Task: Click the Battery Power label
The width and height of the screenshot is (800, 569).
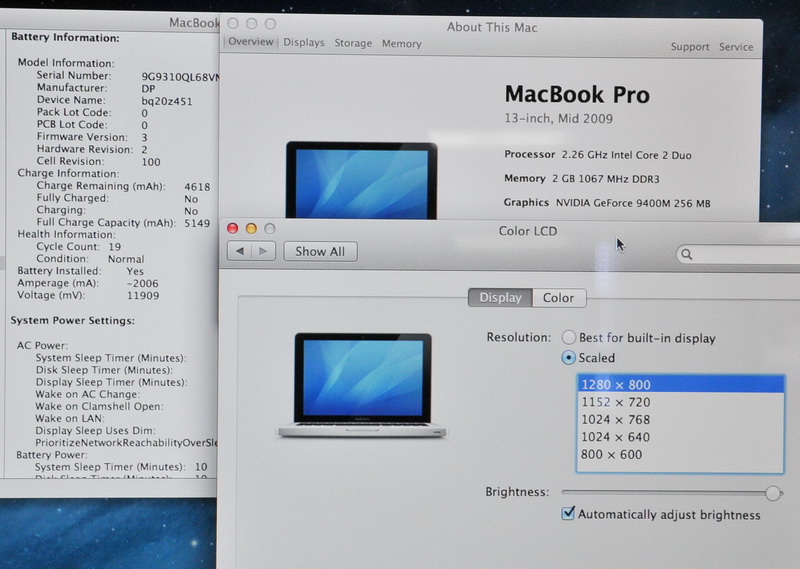Action: [52, 455]
